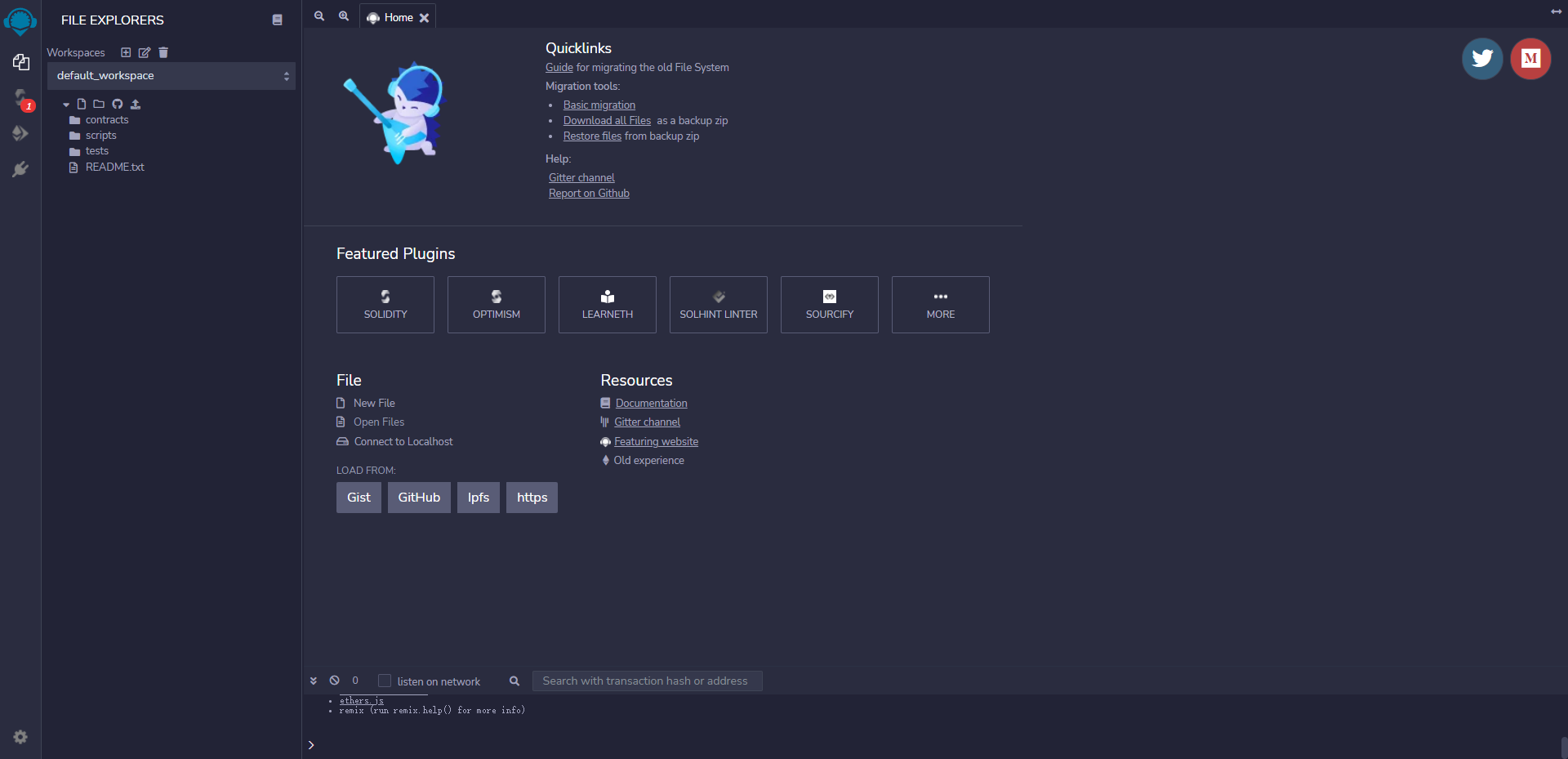1568x759 pixels.
Task: Upload local file via upload icon
Action: pos(136,104)
